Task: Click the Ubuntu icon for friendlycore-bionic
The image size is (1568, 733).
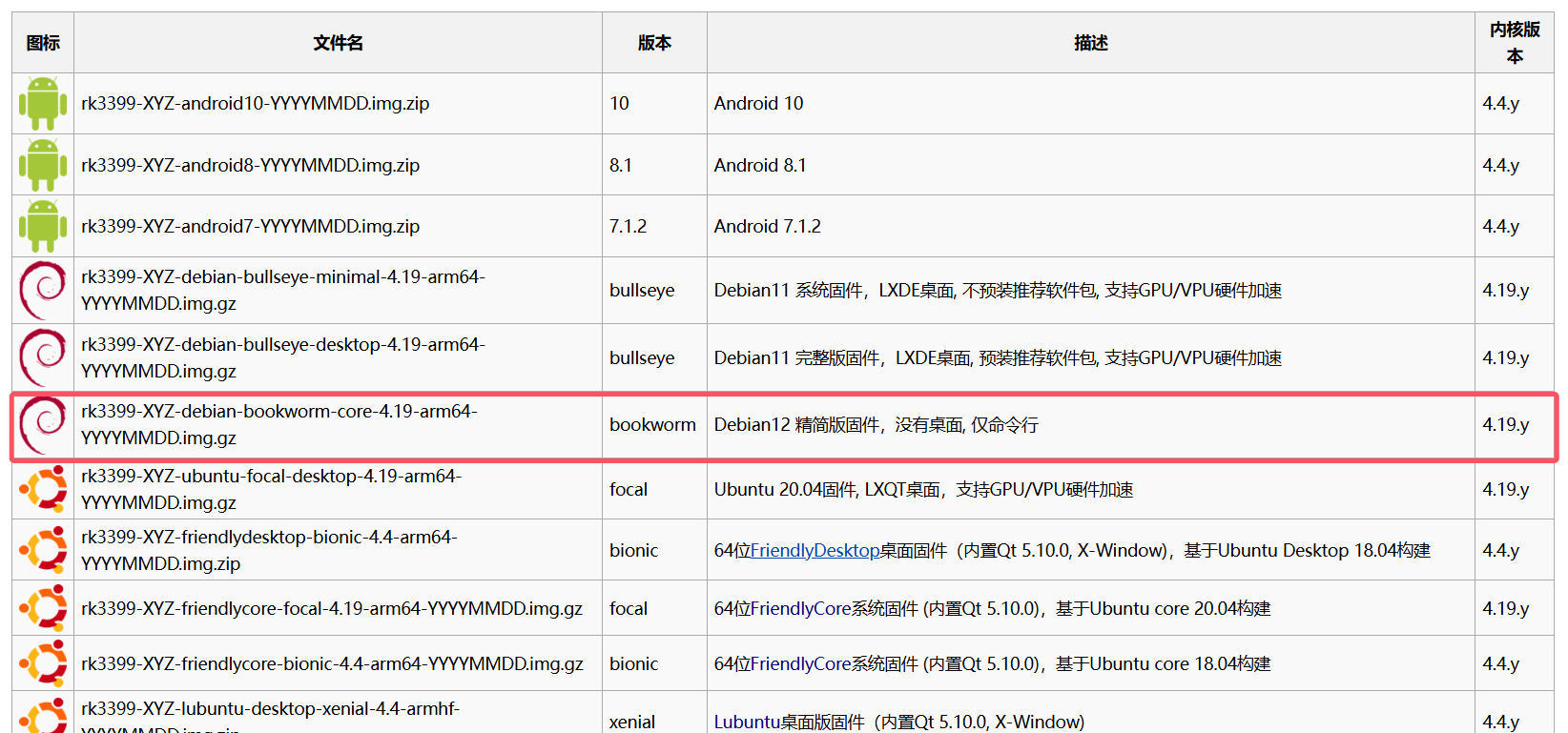Action: click(x=43, y=663)
